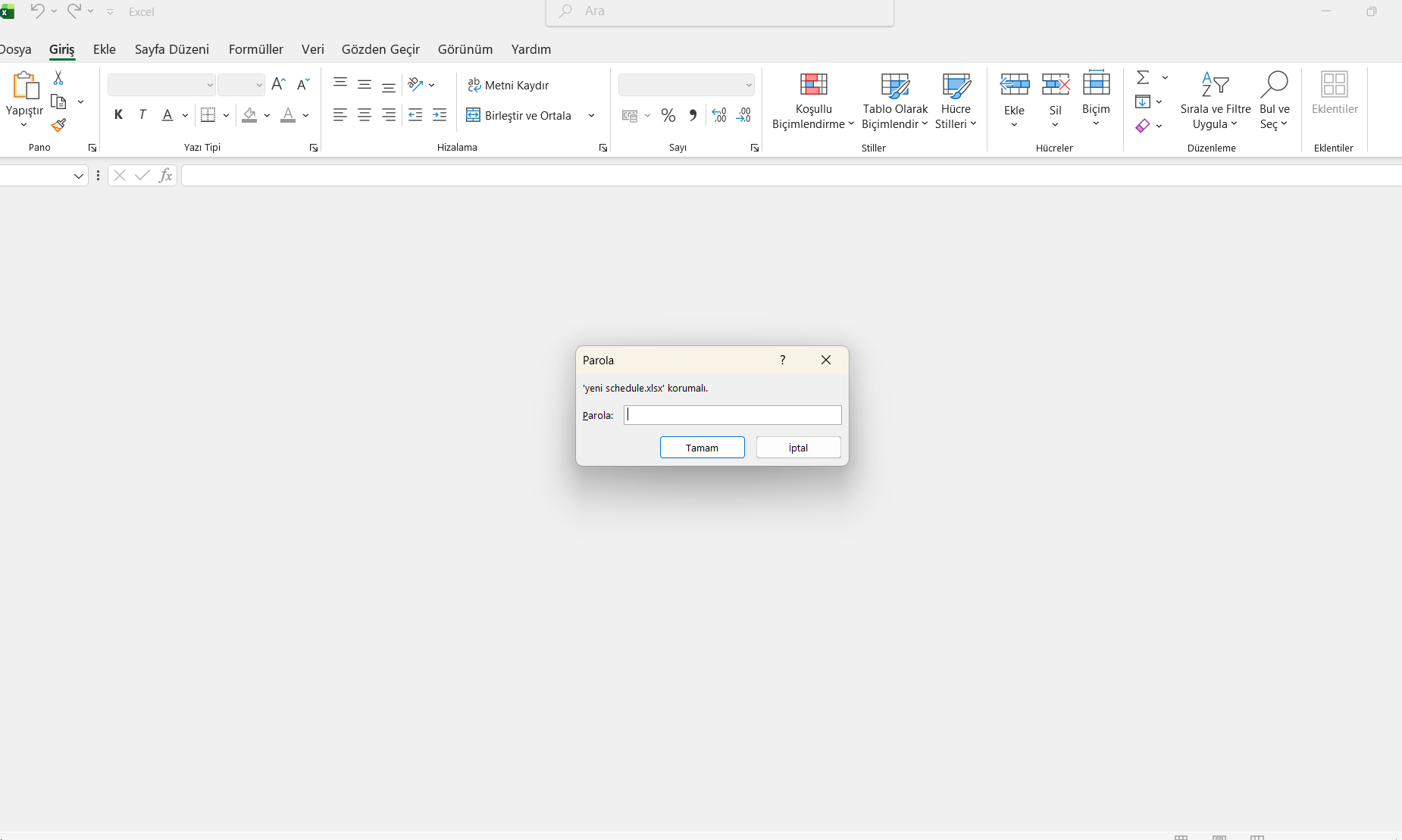This screenshot has width=1402, height=840.
Task: Toggle underline A formatting
Action: pos(167,115)
